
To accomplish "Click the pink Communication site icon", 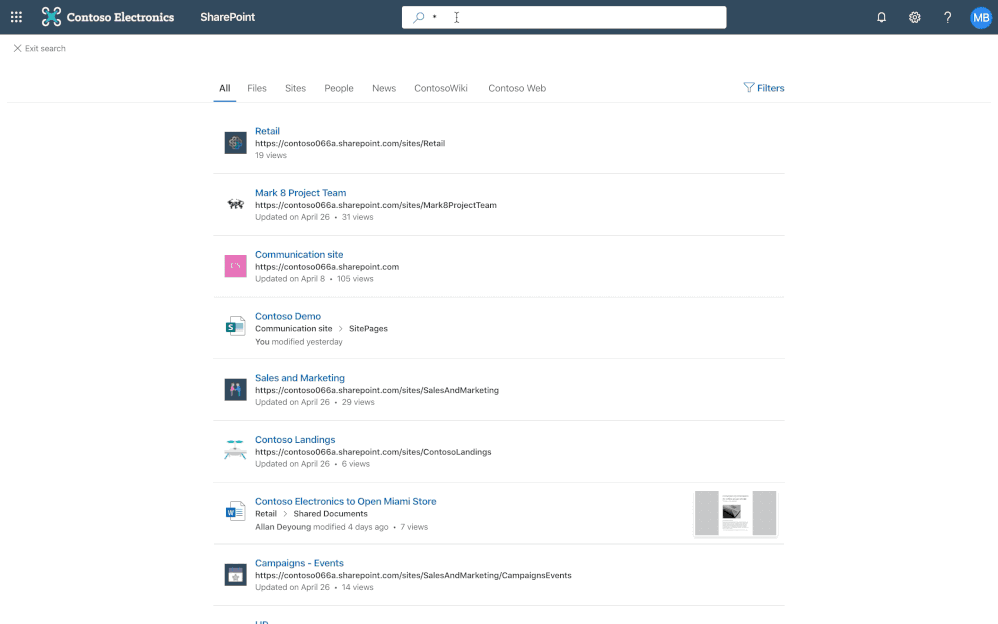I will coord(235,266).
